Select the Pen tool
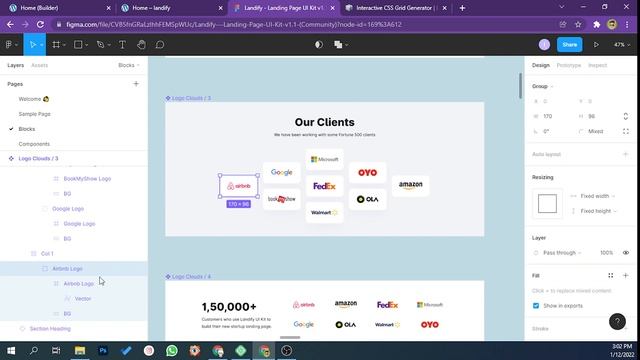 [x=100, y=44]
